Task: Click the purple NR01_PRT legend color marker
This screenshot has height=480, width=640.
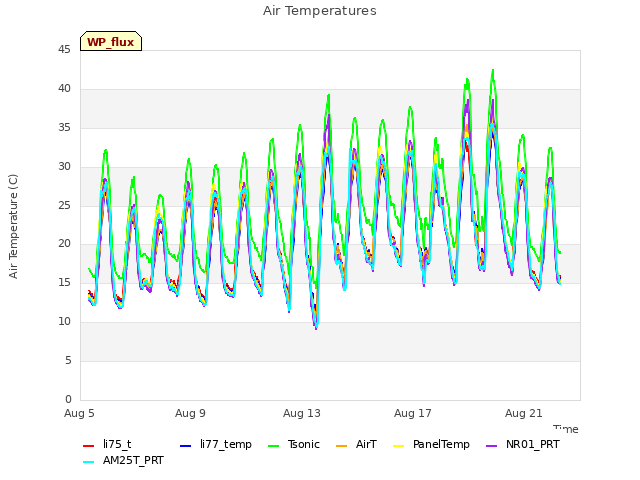Action: coord(491,446)
